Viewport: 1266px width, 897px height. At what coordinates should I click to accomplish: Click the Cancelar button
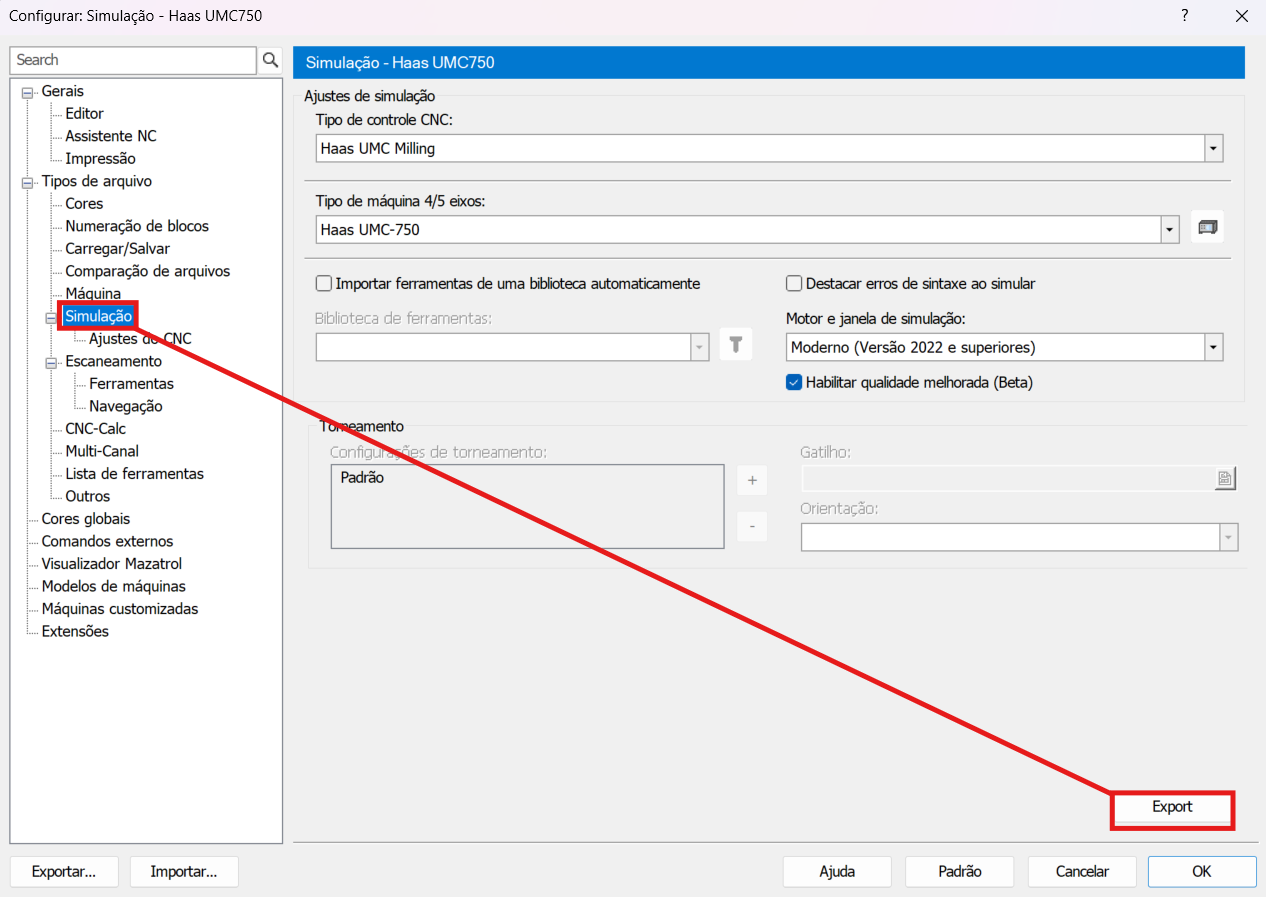1082,871
